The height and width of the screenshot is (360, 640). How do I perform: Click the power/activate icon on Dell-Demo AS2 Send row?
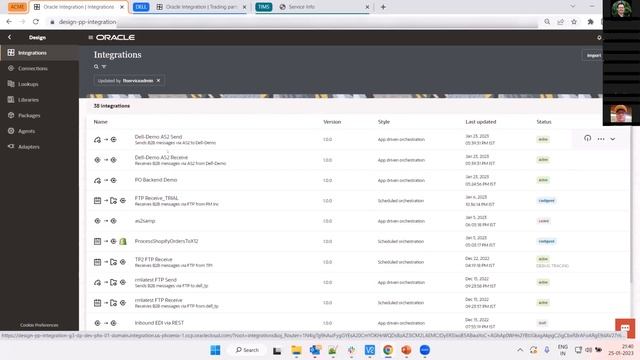tap(587, 138)
